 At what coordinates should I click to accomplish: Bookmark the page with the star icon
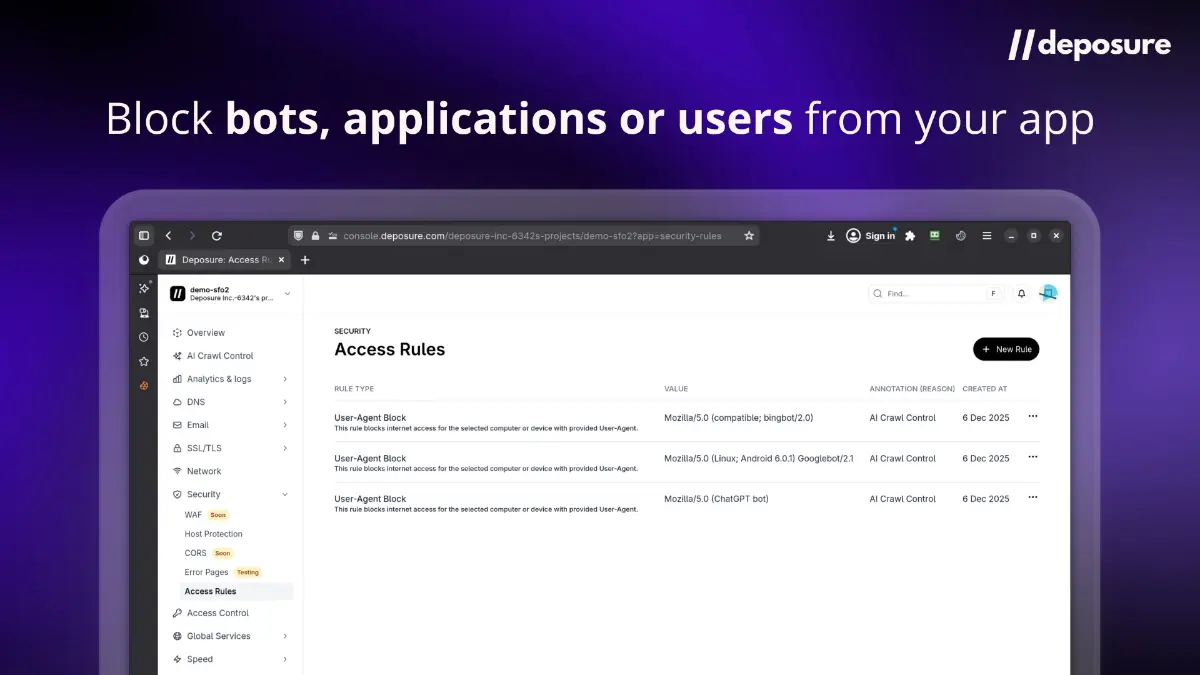(749, 235)
